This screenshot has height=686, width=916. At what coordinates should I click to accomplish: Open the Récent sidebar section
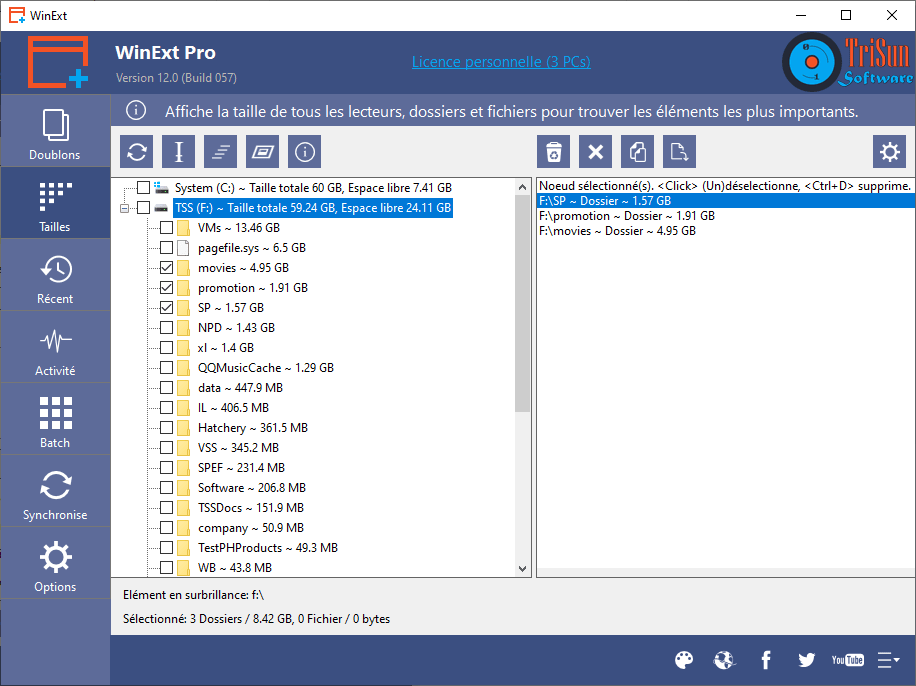[x=55, y=275]
